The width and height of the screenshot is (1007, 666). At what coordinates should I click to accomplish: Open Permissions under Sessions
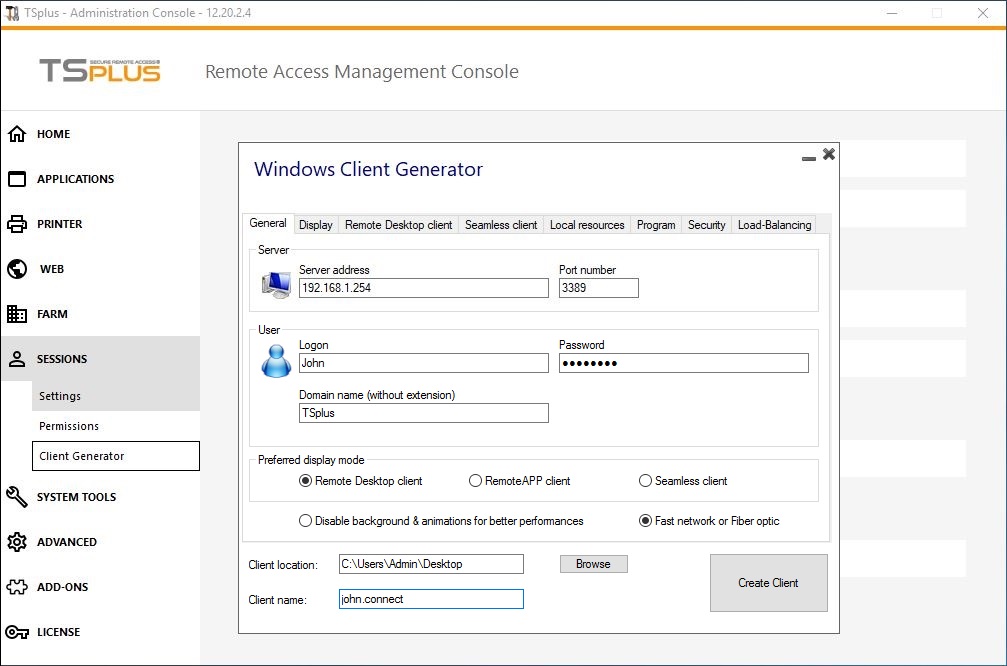click(69, 426)
